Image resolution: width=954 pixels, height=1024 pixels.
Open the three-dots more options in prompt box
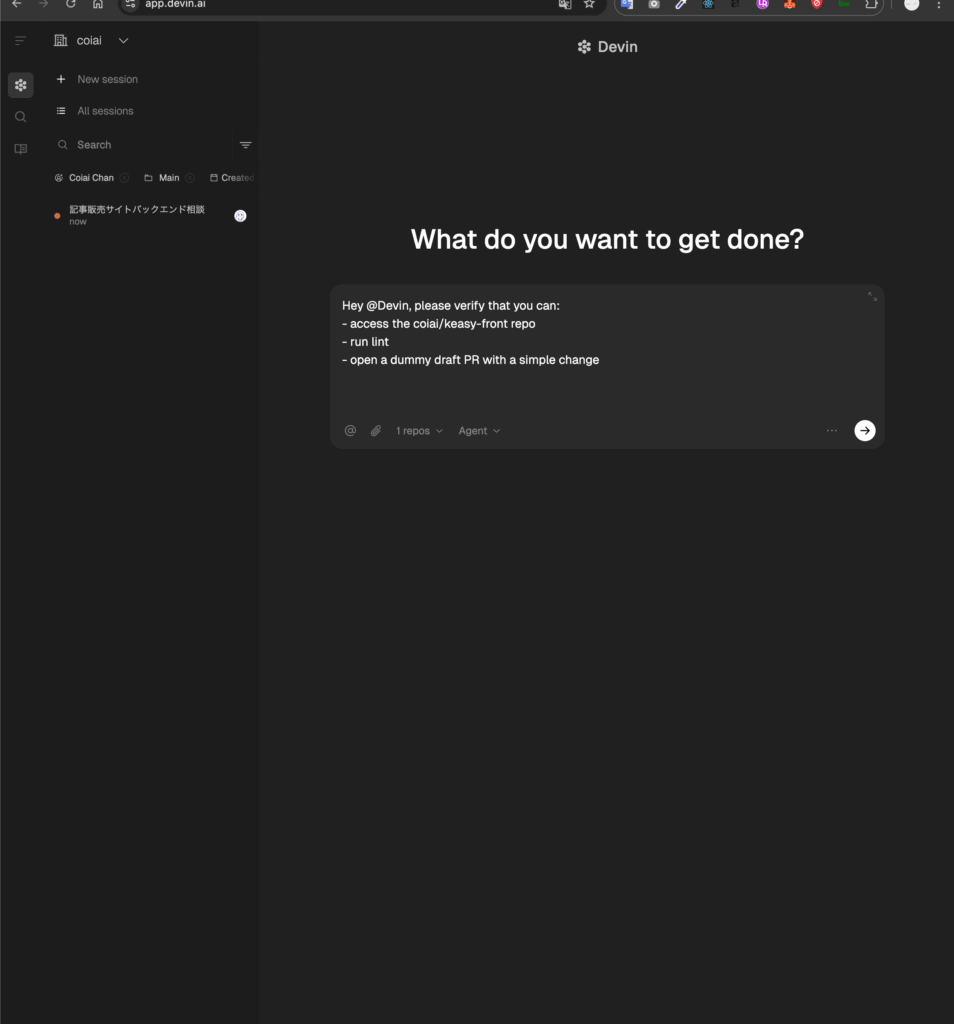point(832,431)
